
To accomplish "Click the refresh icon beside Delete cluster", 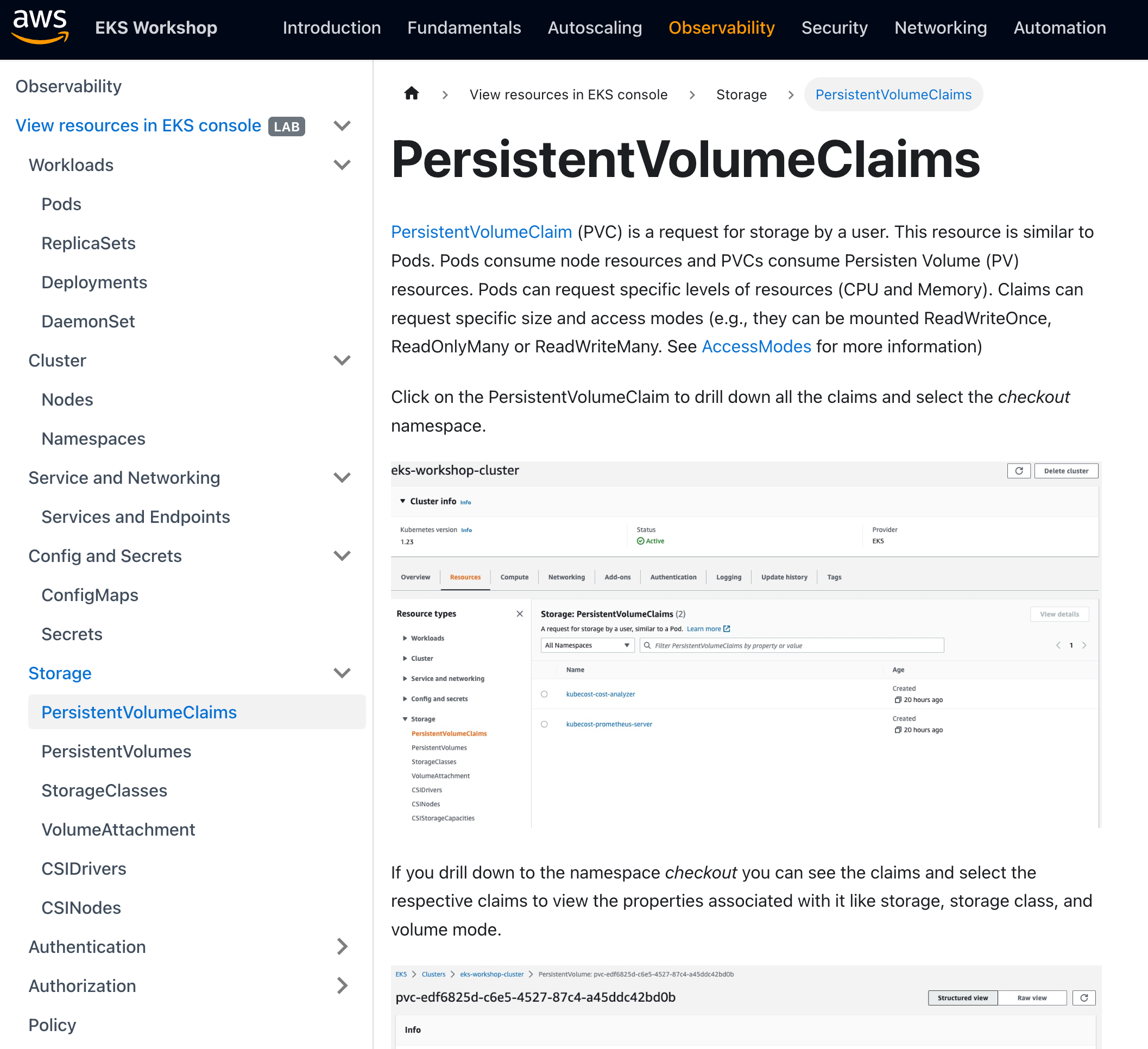I will coord(1018,471).
